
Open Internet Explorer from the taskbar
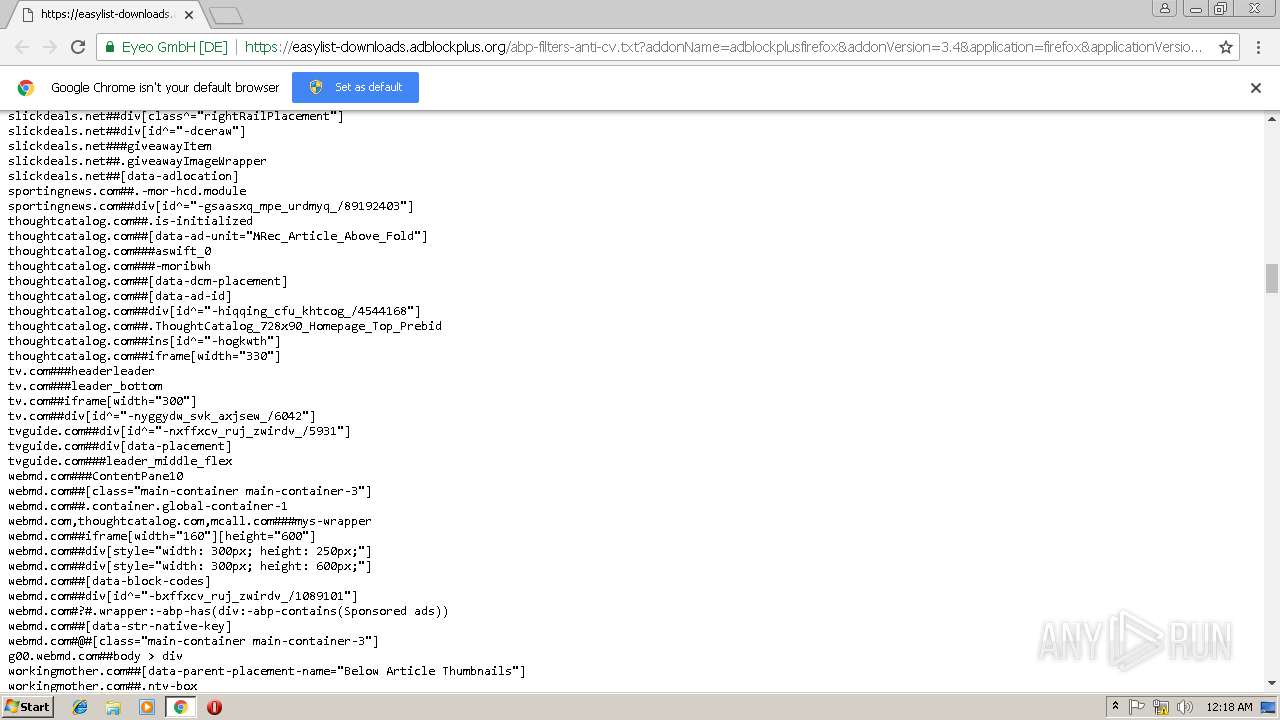(80, 707)
